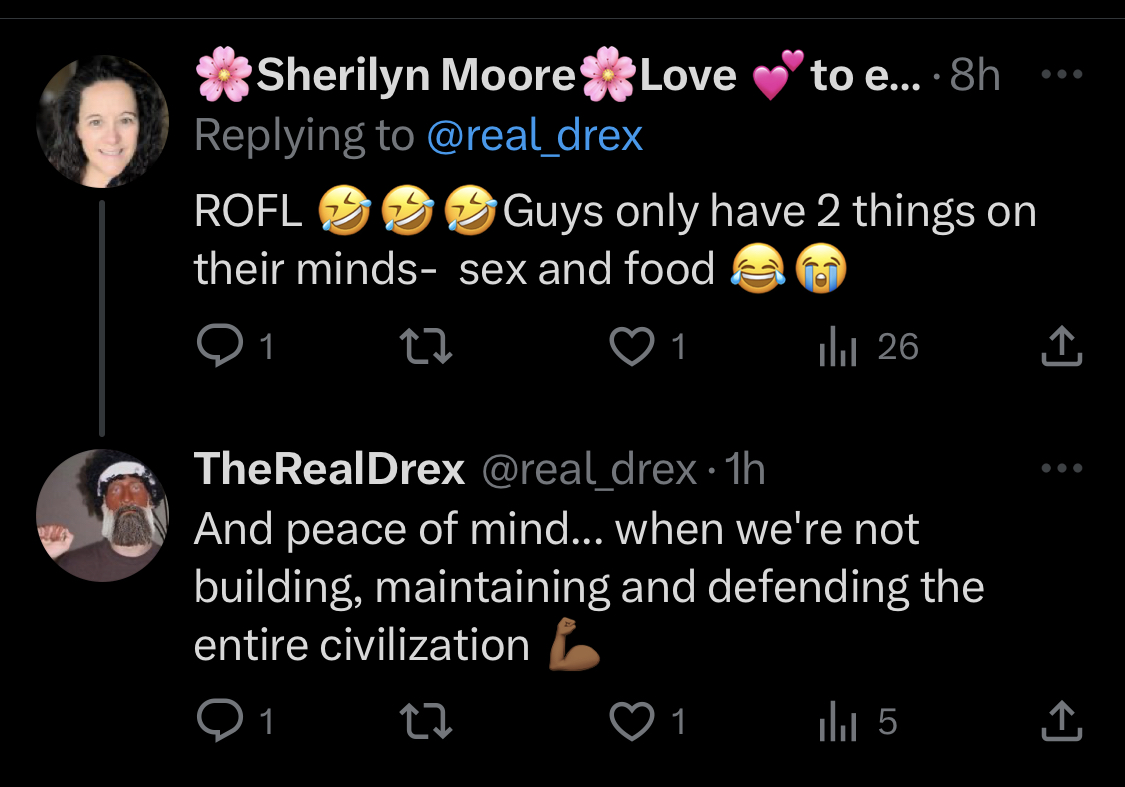Open more options for TheRealDrex's tweet
1125x787 pixels.
1062,468
